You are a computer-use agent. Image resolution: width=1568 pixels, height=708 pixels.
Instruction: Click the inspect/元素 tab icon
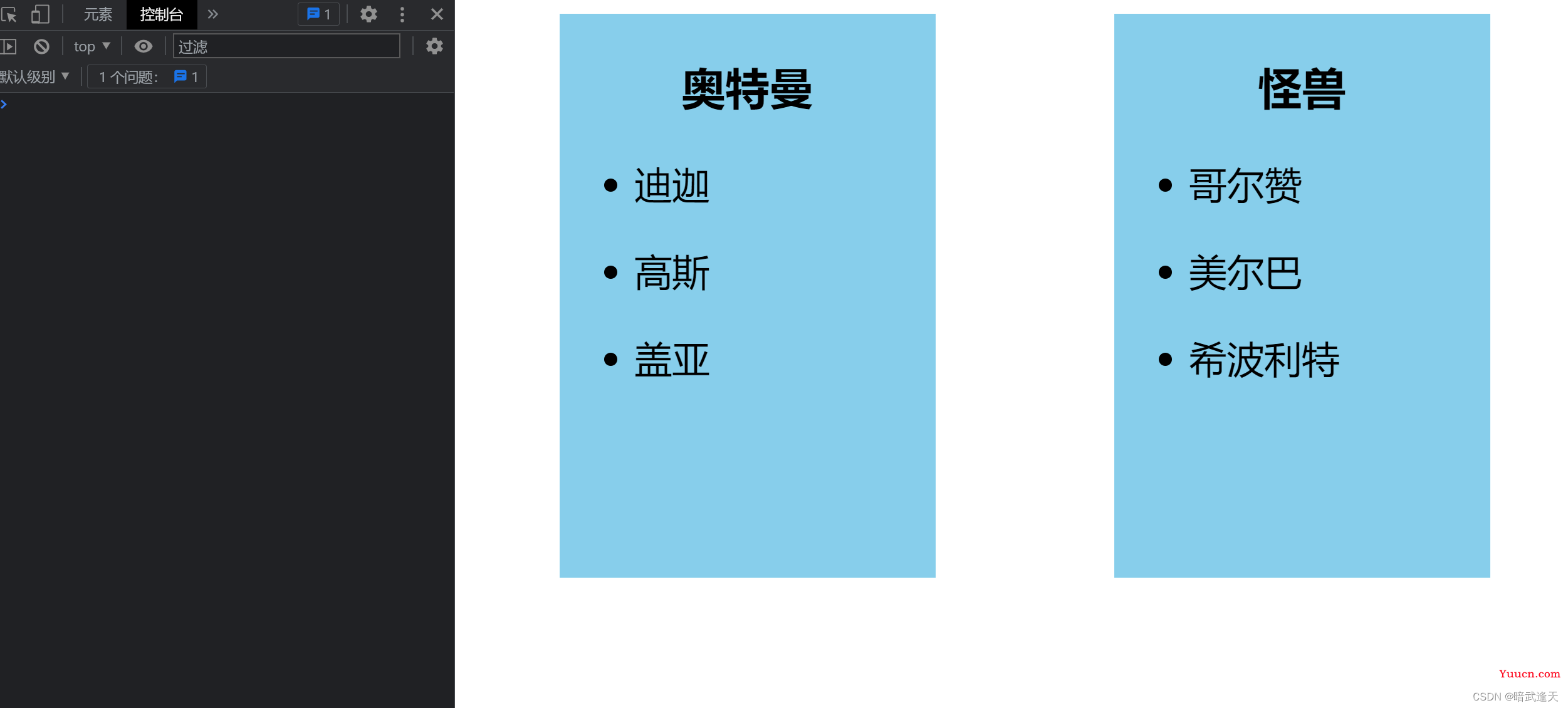pos(98,15)
